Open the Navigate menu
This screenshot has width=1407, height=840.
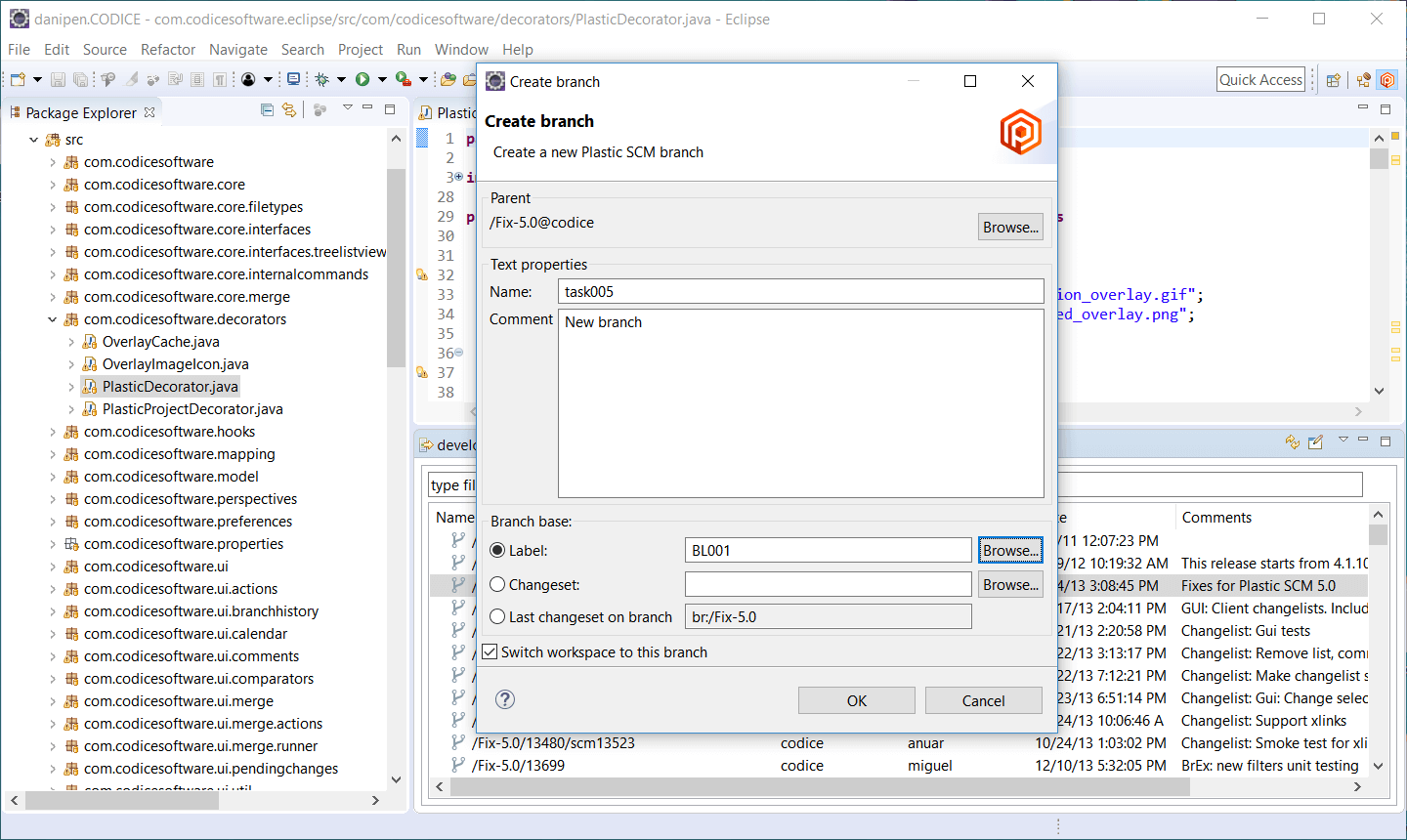coord(237,50)
